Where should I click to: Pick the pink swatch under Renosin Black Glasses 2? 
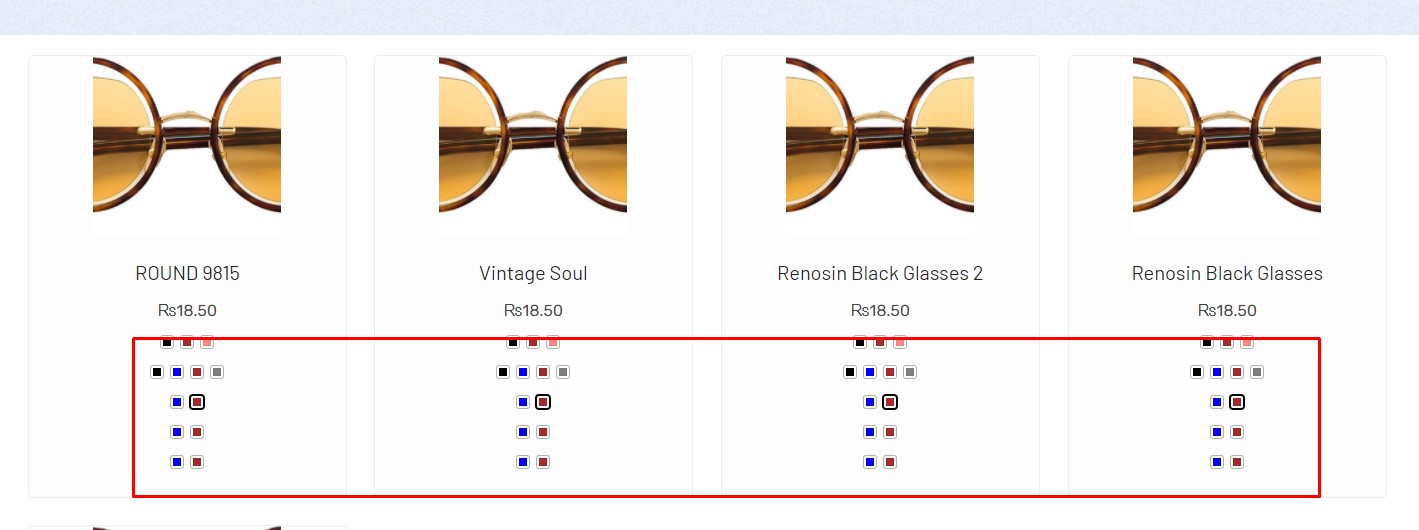pos(900,342)
